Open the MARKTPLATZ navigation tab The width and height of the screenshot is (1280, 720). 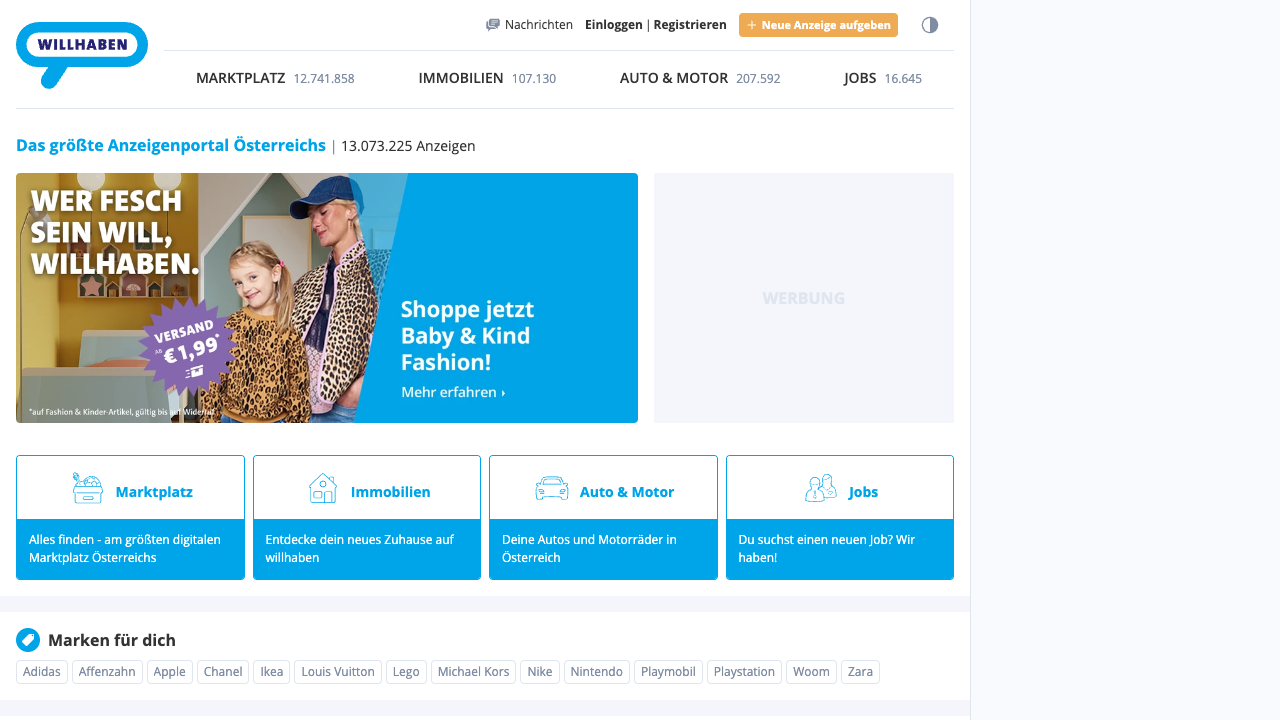point(275,78)
